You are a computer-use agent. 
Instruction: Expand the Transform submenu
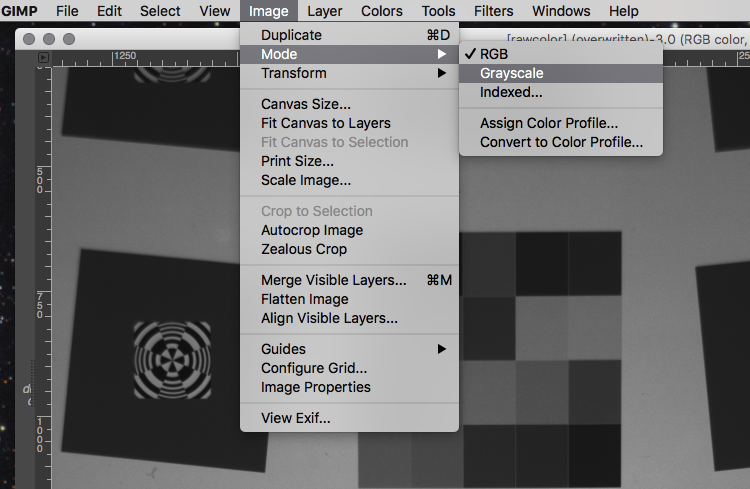(349, 73)
